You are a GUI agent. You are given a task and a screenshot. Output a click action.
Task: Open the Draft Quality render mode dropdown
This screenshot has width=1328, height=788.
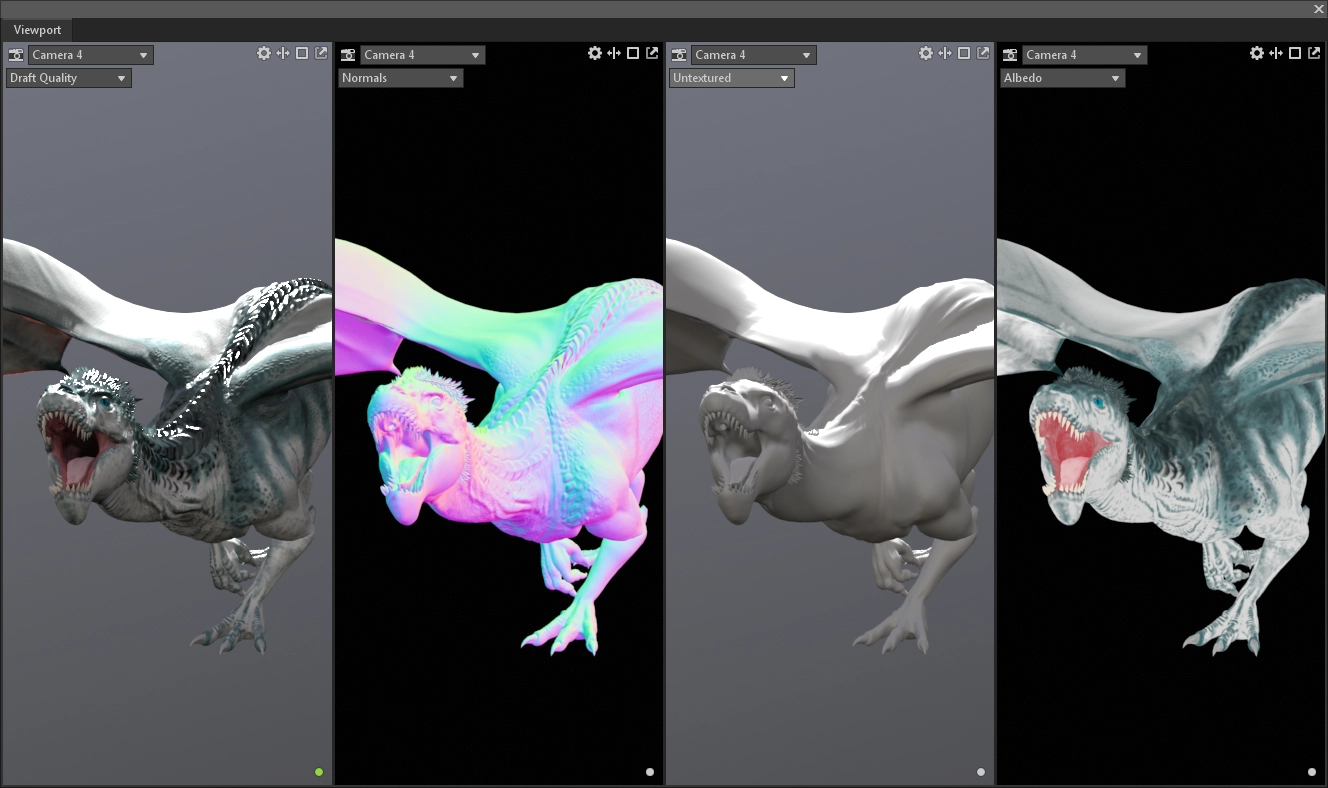click(x=69, y=78)
